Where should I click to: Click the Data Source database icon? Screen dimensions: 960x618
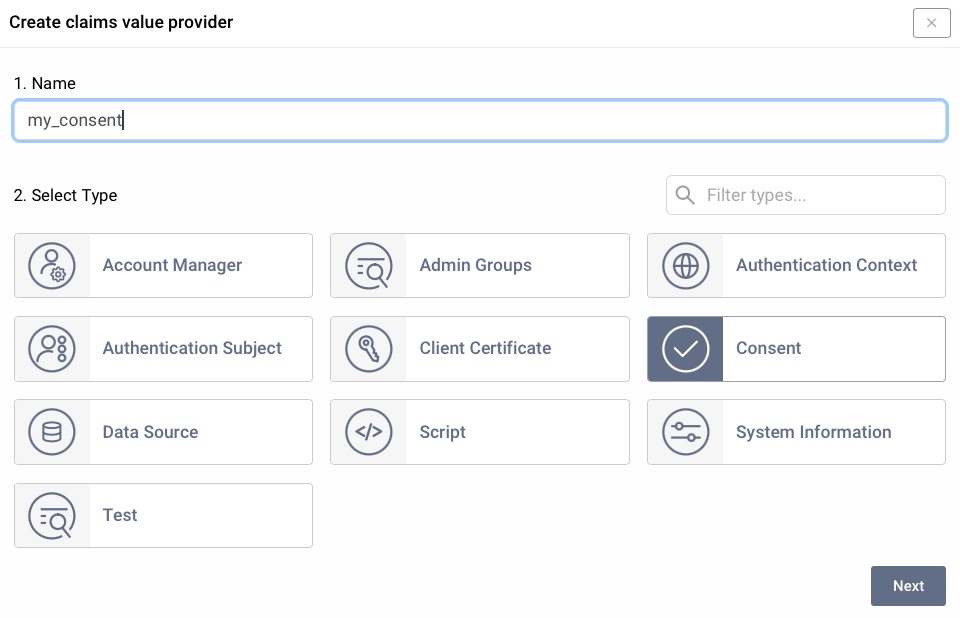click(x=52, y=432)
